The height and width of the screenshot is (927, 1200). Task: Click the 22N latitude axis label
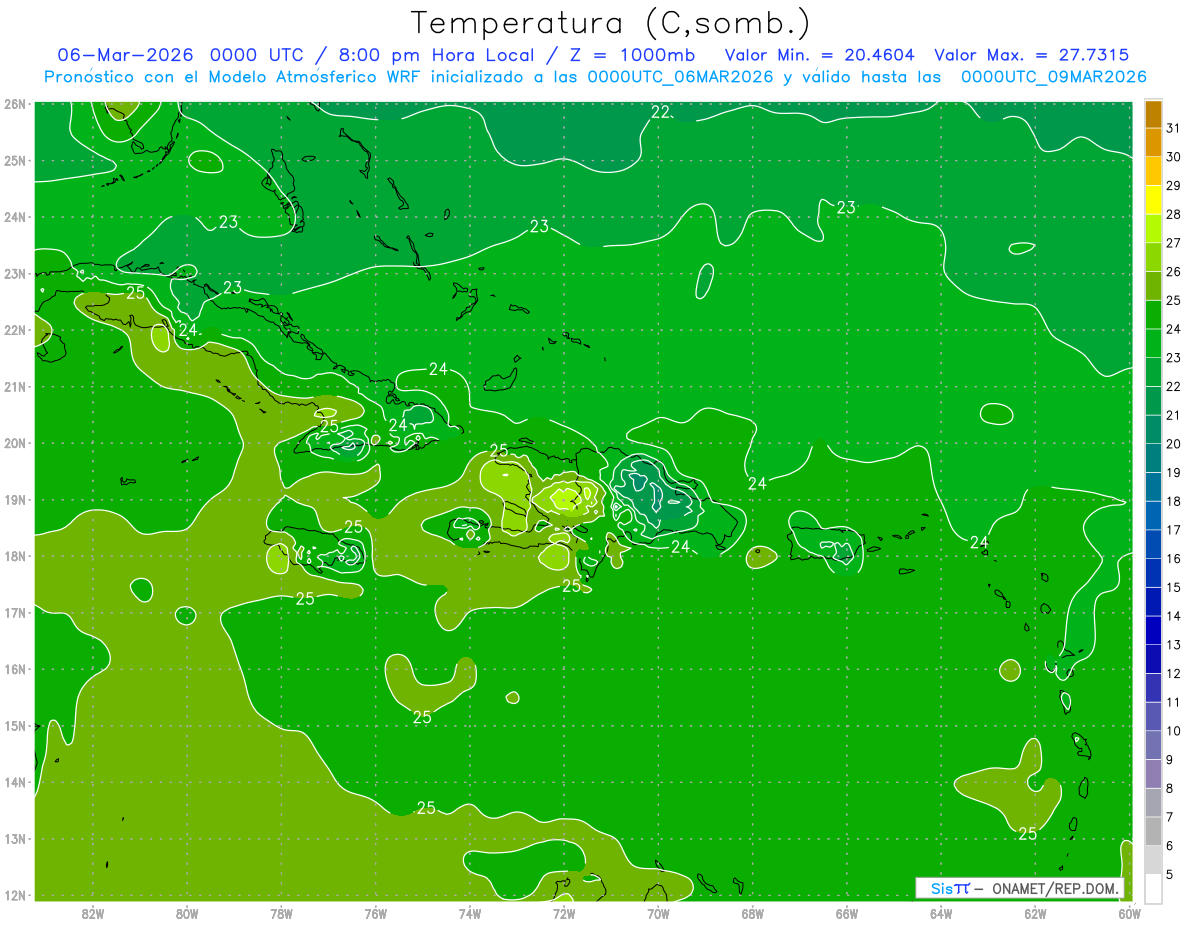[x=15, y=330]
